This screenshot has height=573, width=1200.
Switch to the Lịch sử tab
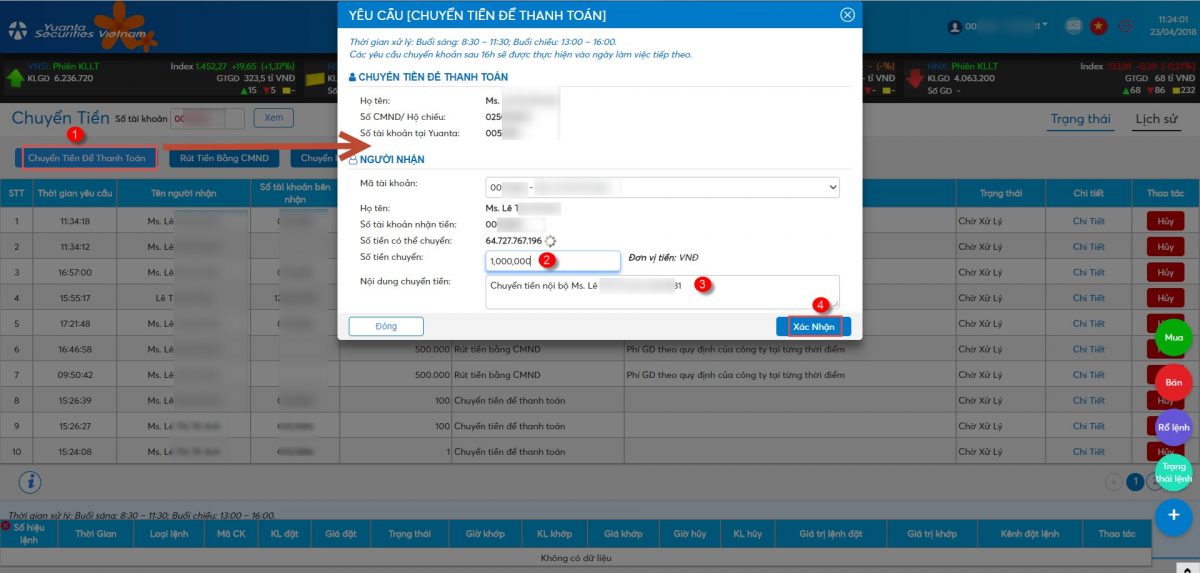coord(1156,119)
